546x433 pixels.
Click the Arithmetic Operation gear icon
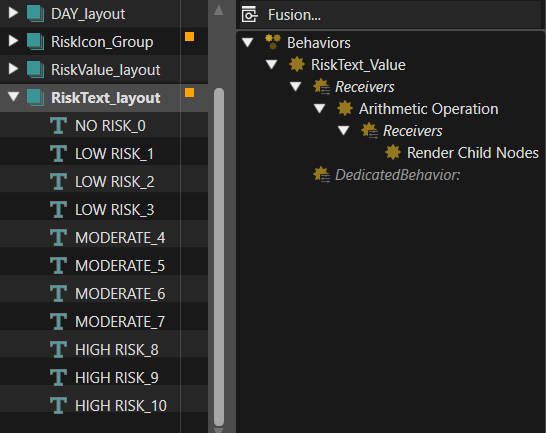[345, 108]
